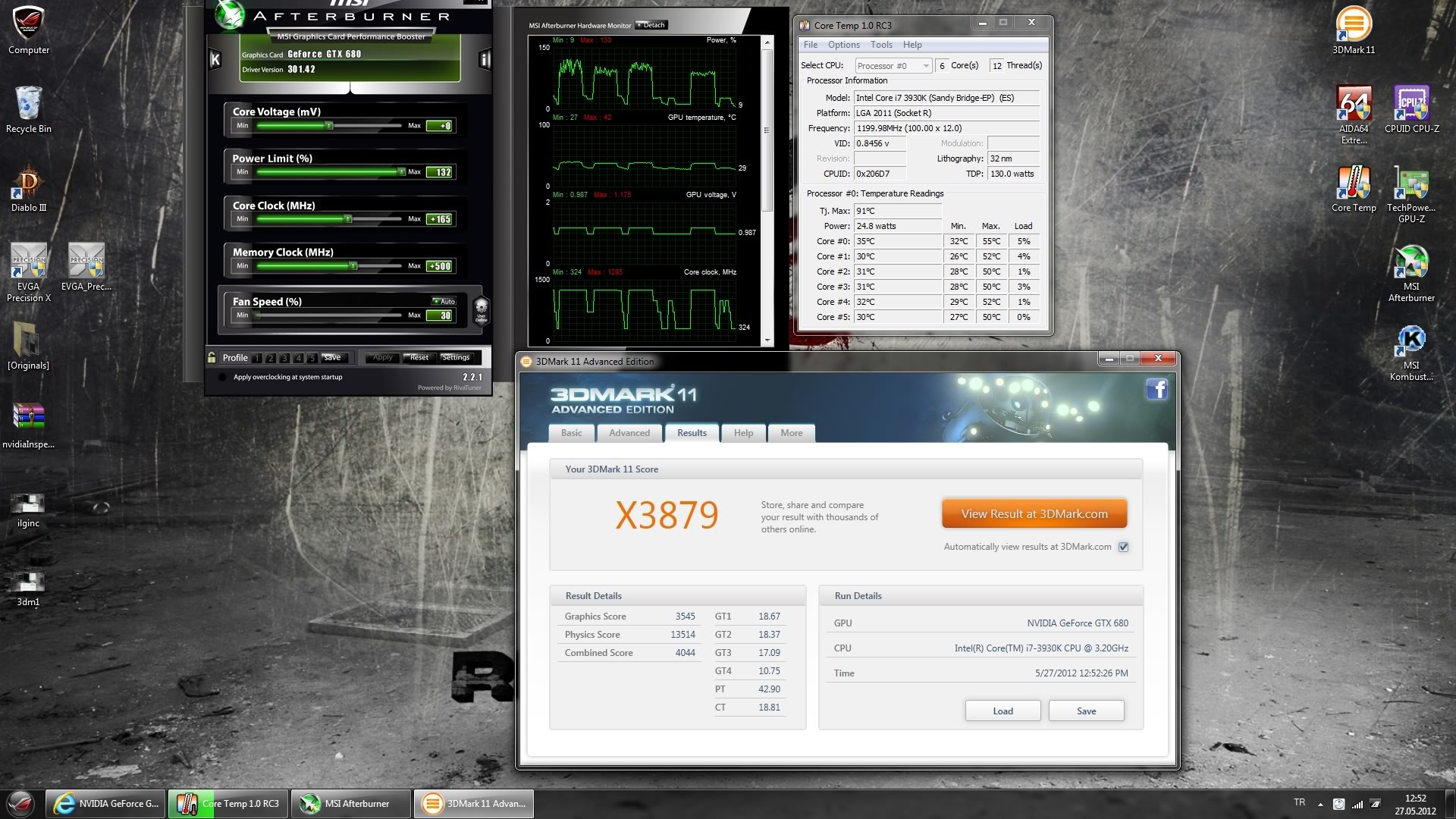Open the Recycle Bin icon
The height and width of the screenshot is (819, 1456).
coord(29,109)
